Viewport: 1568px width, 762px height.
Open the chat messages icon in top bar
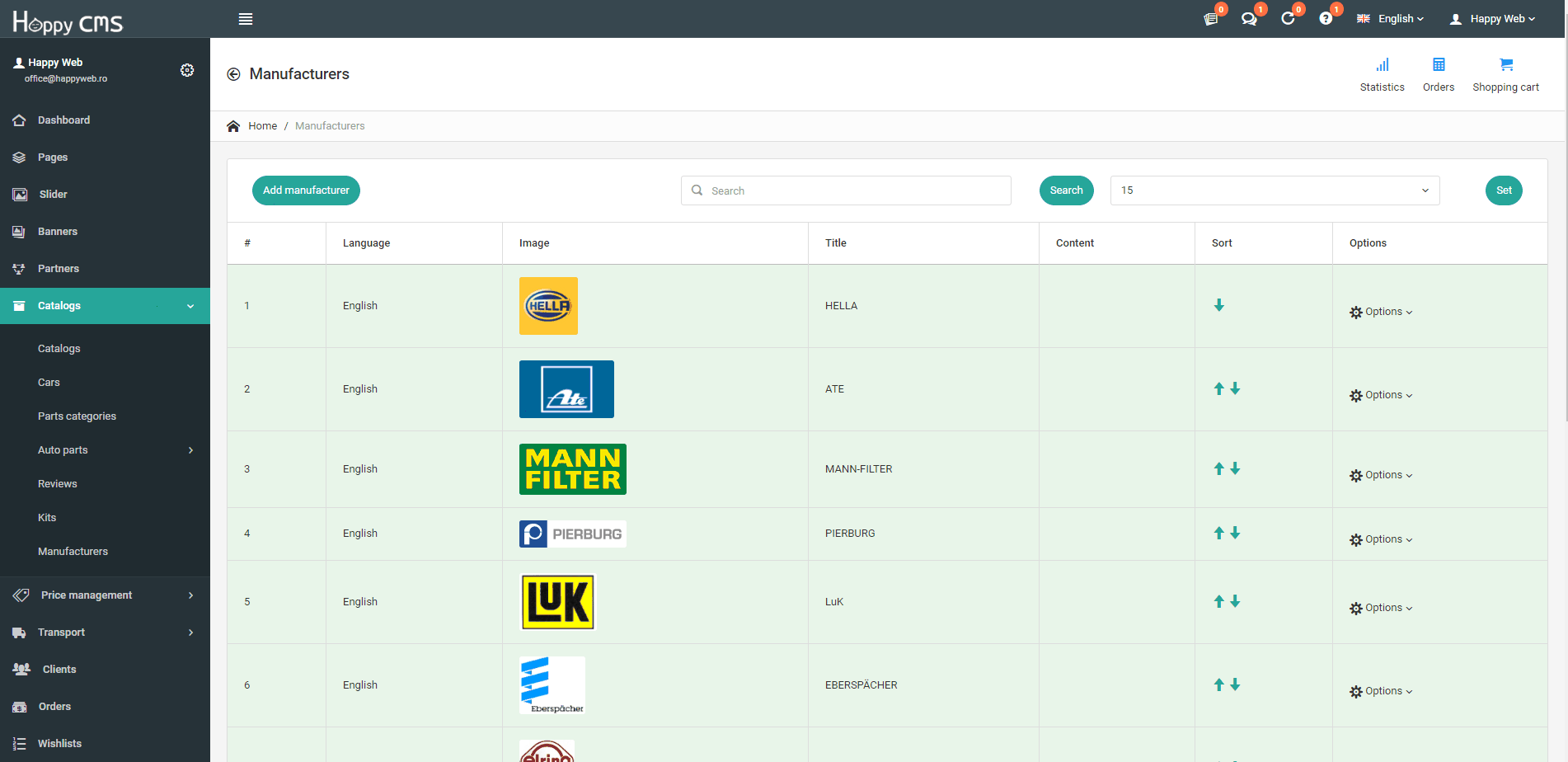pos(1249,19)
